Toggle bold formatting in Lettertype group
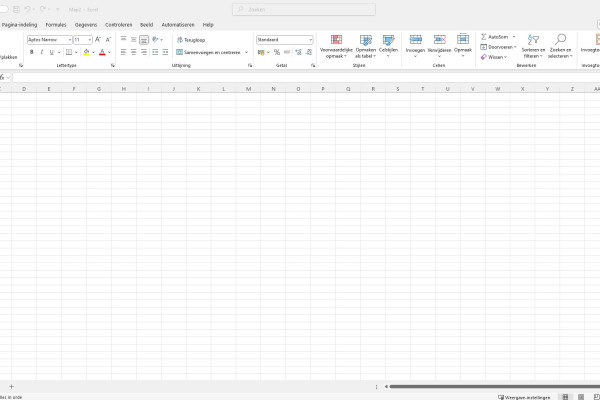The height and width of the screenshot is (400, 600). click(x=32, y=52)
